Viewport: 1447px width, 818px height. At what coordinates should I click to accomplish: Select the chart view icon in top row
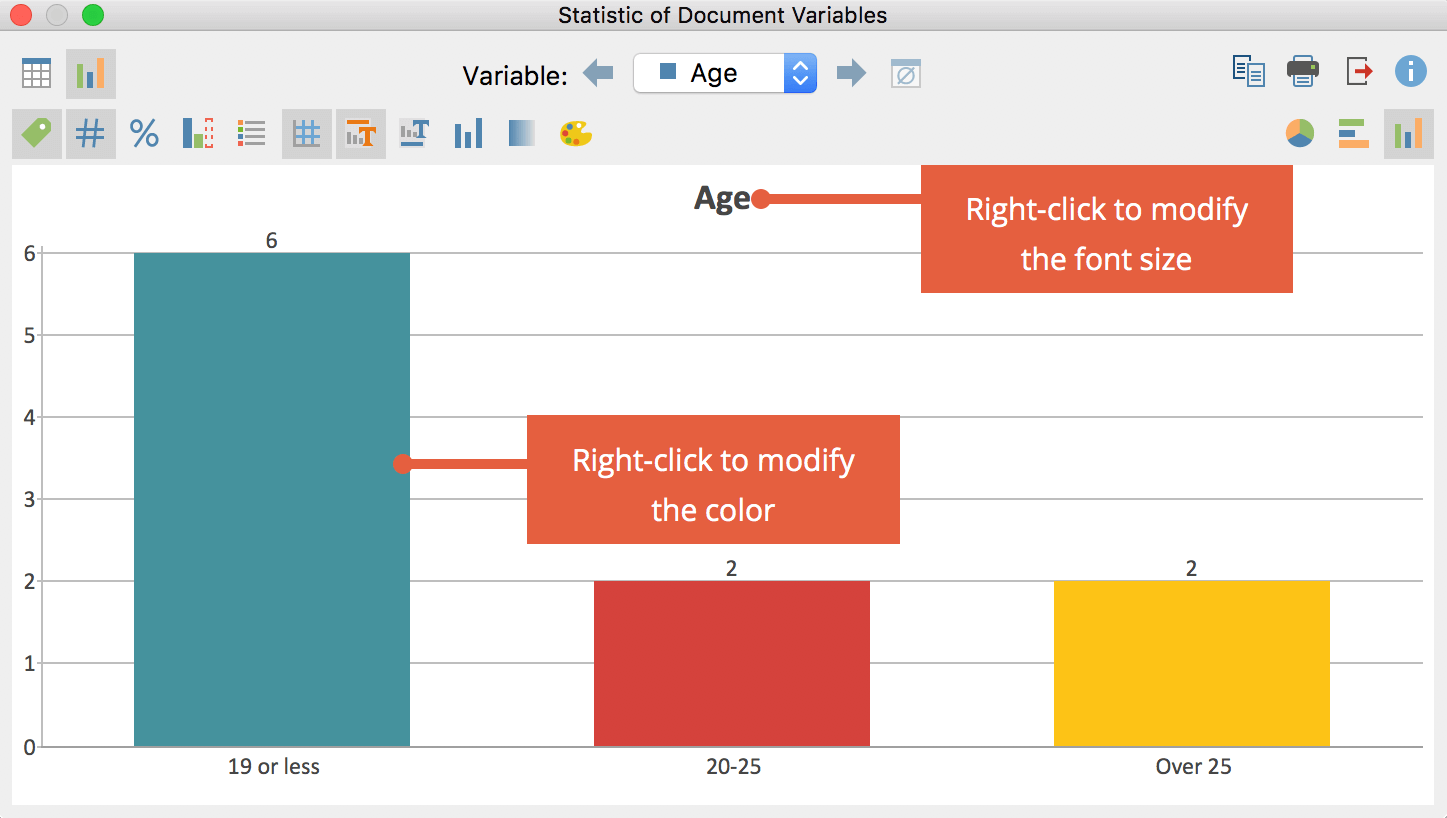point(91,73)
